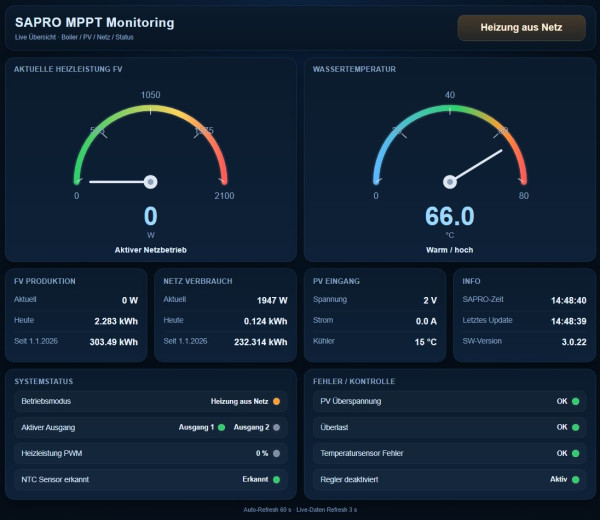
Task: Click the Temperatursensor Fehler status dot
Action: (576, 453)
